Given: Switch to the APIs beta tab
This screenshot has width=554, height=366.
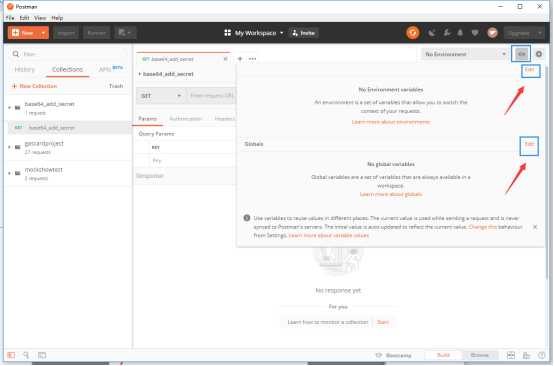Looking at the screenshot, I should (111, 69).
